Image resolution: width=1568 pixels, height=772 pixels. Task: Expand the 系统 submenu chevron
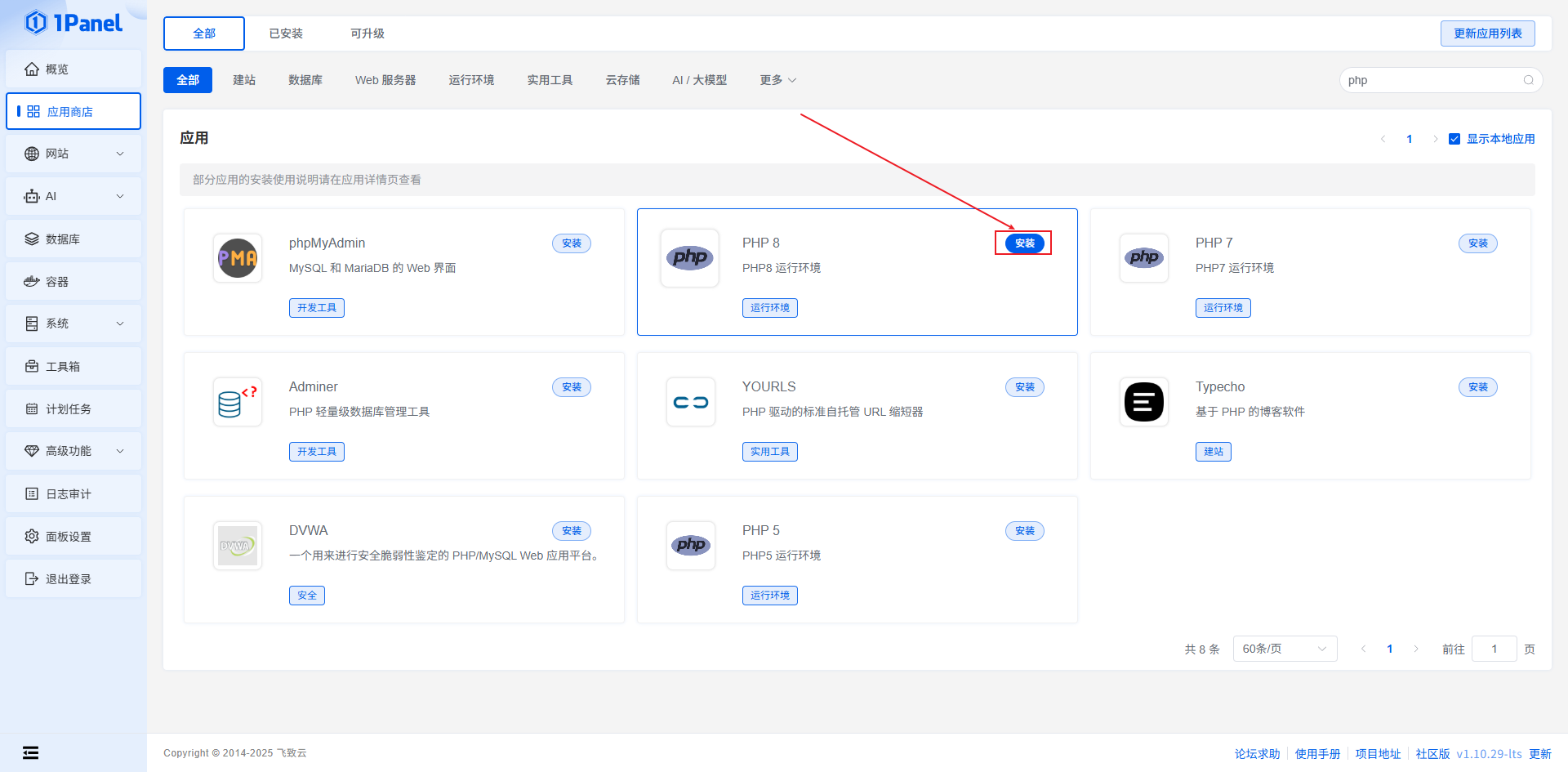tap(120, 324)
